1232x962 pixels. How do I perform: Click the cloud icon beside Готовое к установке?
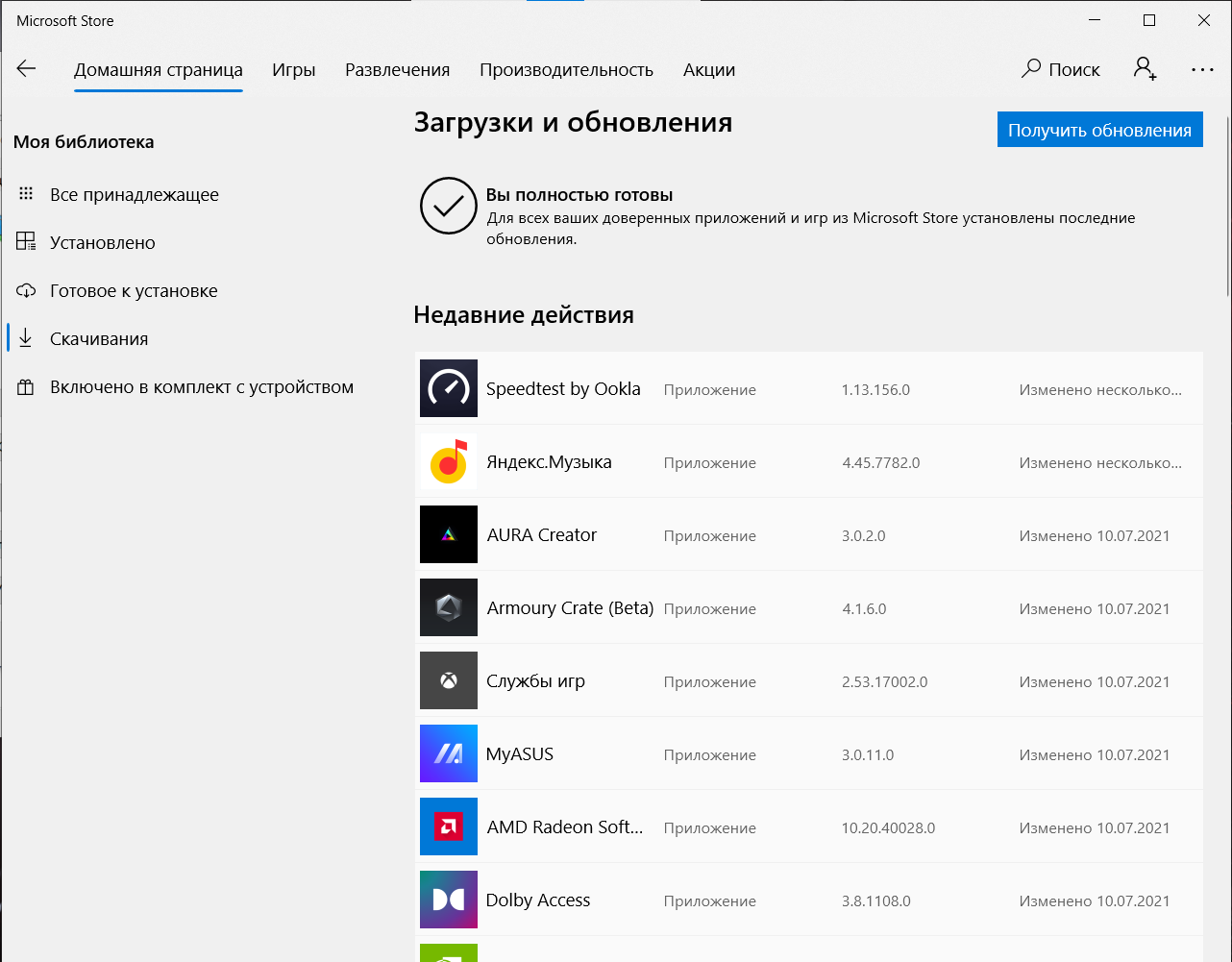(26, 290)
